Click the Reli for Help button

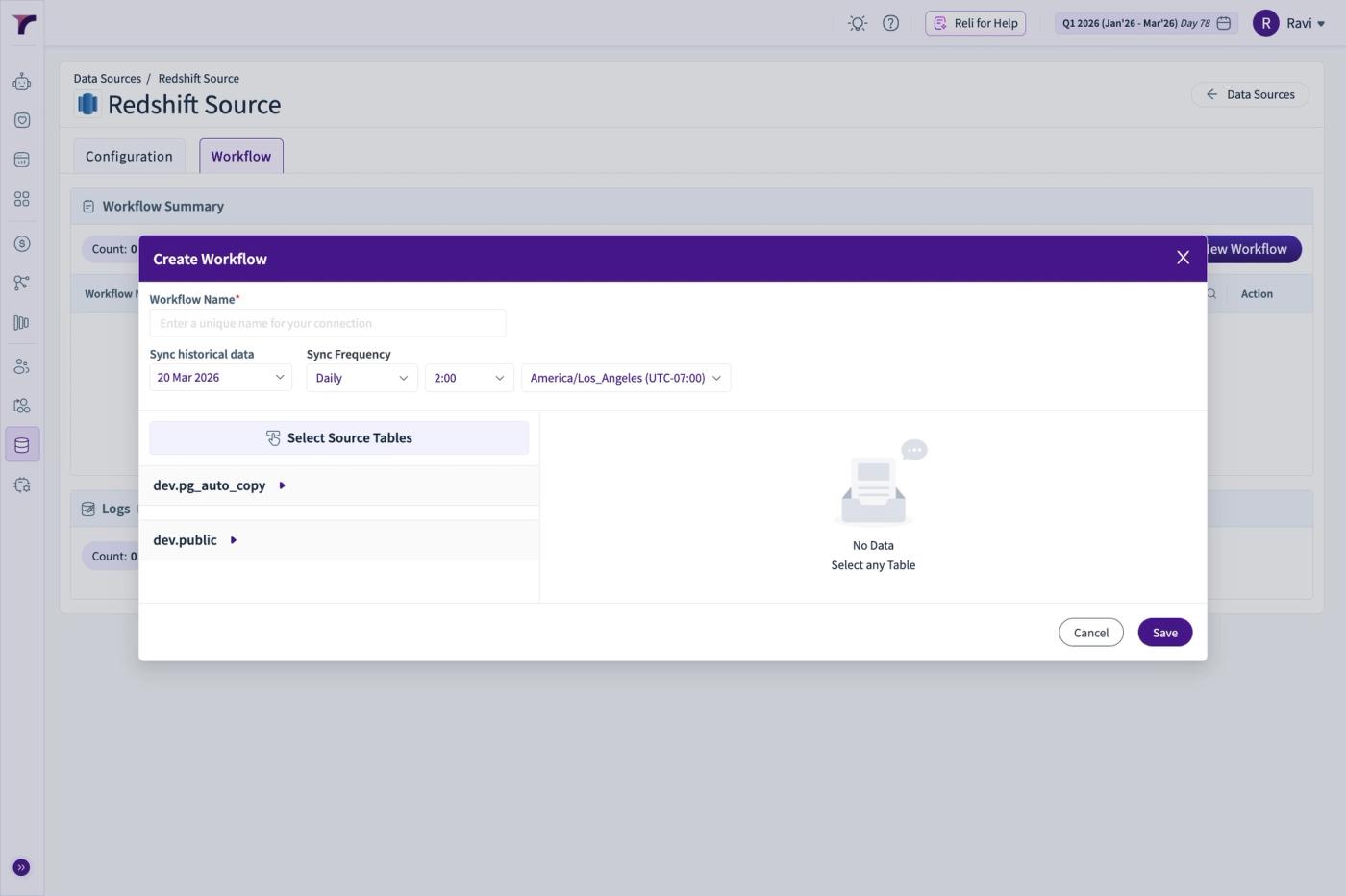(975, 23)
